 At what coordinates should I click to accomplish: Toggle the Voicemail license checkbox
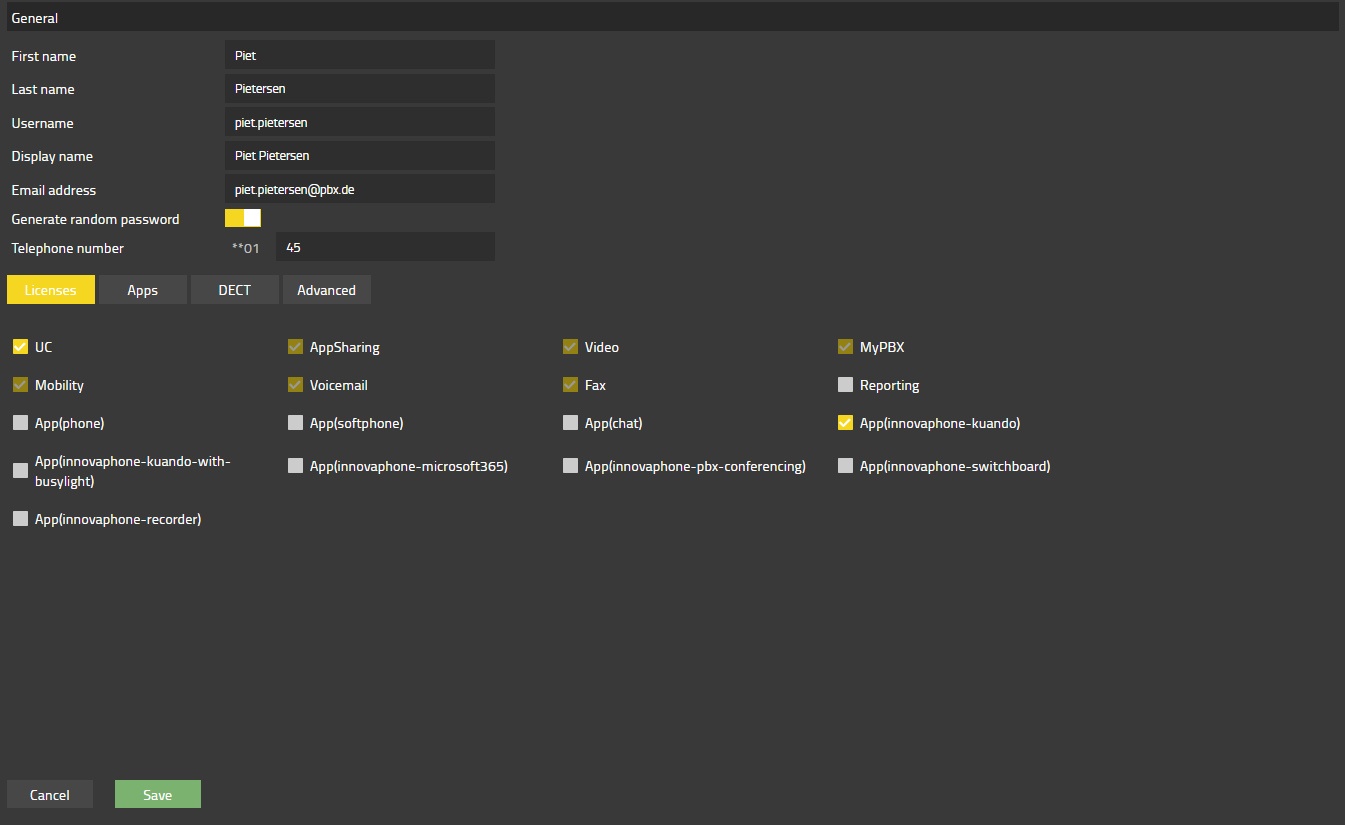pos(295,385)
